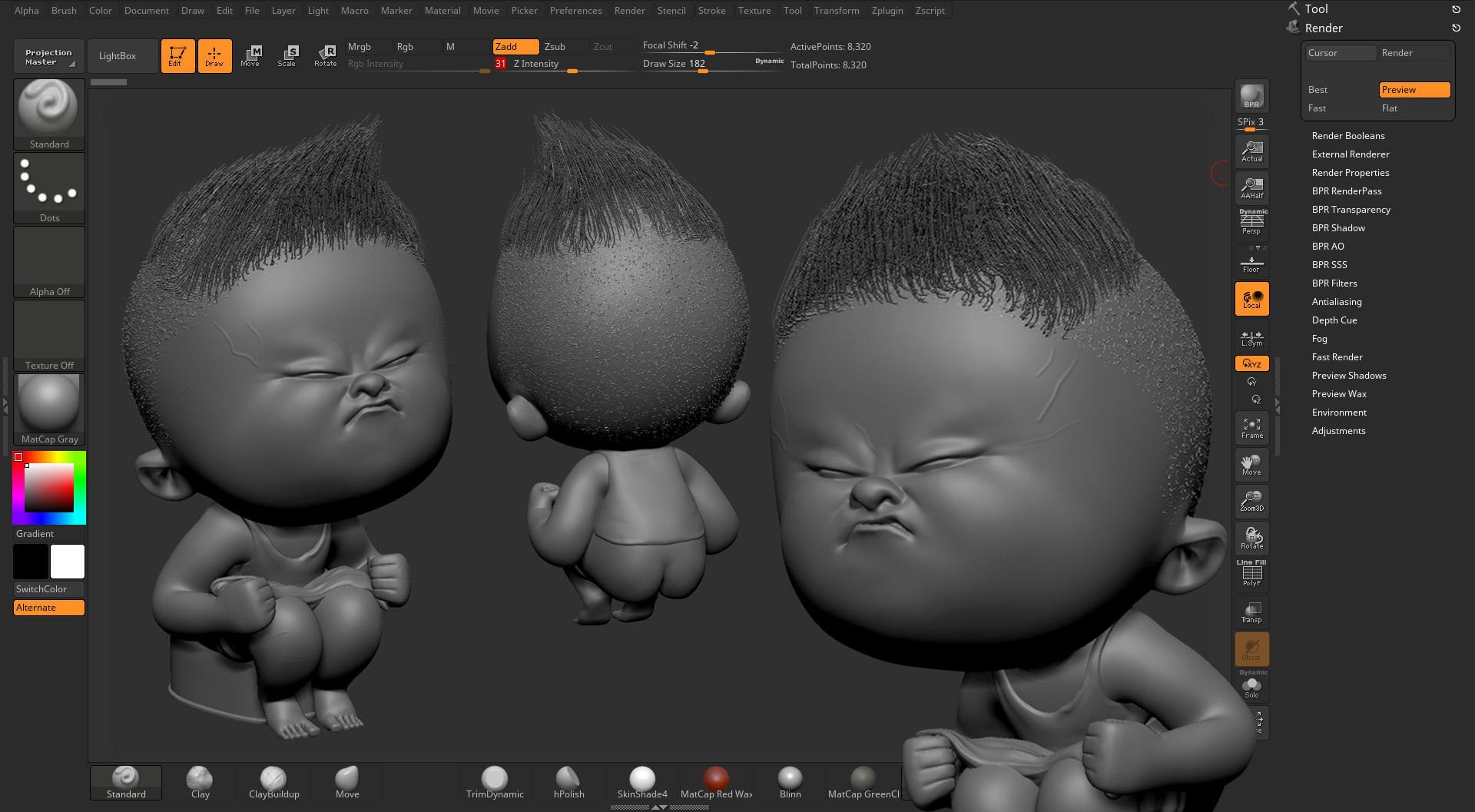Image resolution: width=1475 pixels, height=812 pixels.
Task: Open the MatCap Gray material selector
Action: click(x=49, y=409)
